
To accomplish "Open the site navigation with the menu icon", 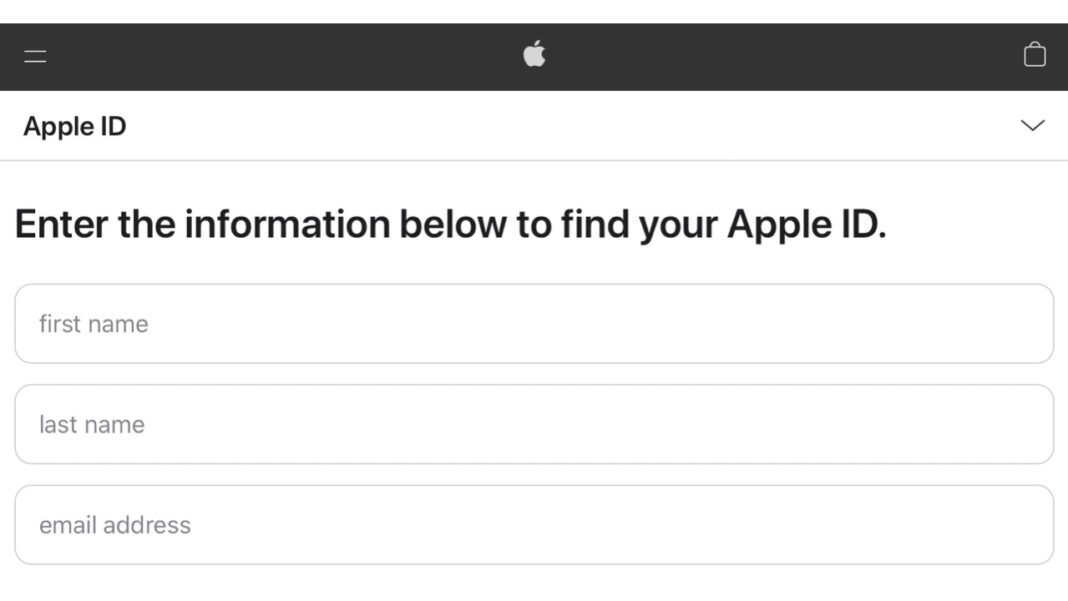I will point(36,56).
